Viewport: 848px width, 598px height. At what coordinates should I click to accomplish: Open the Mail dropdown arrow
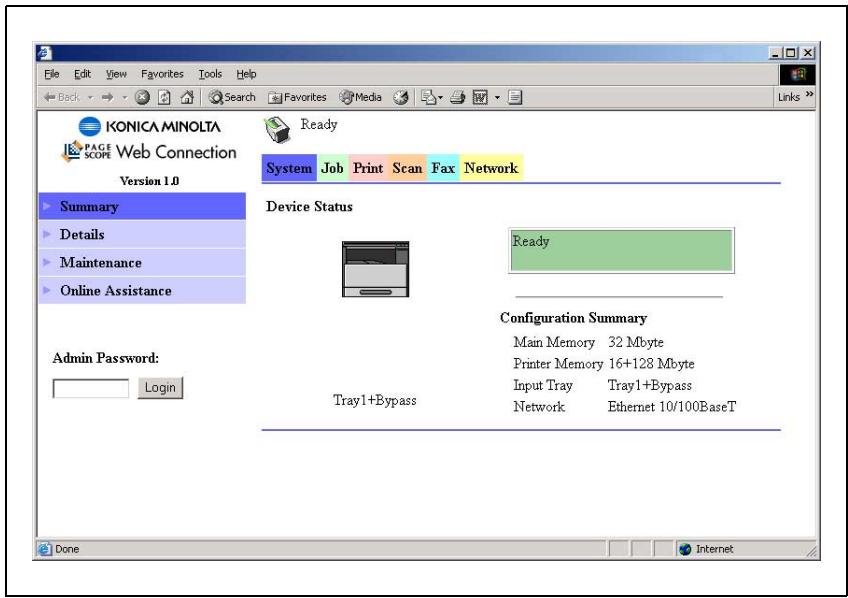point(440,98)
